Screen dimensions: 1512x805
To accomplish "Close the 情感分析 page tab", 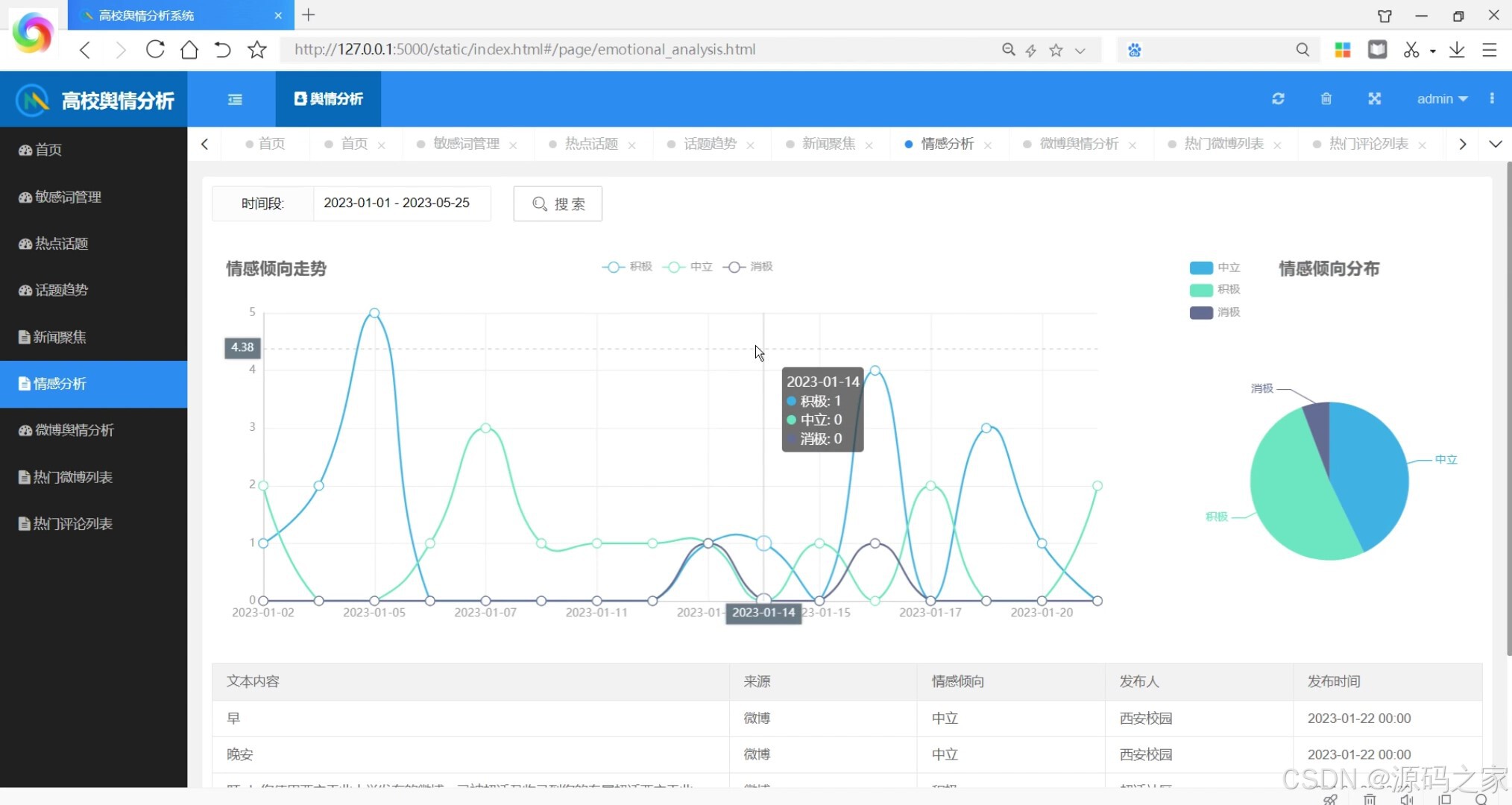I will coord(988,145).
